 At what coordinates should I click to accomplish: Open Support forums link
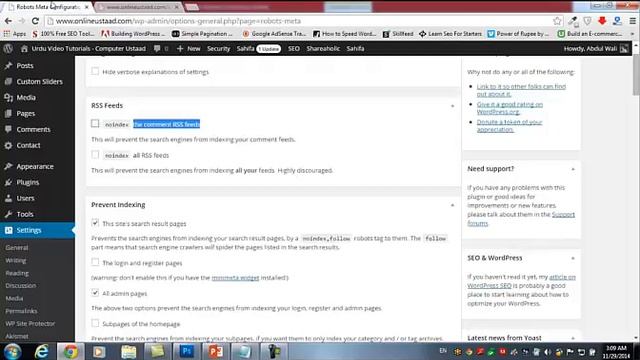tap(521, 219)
